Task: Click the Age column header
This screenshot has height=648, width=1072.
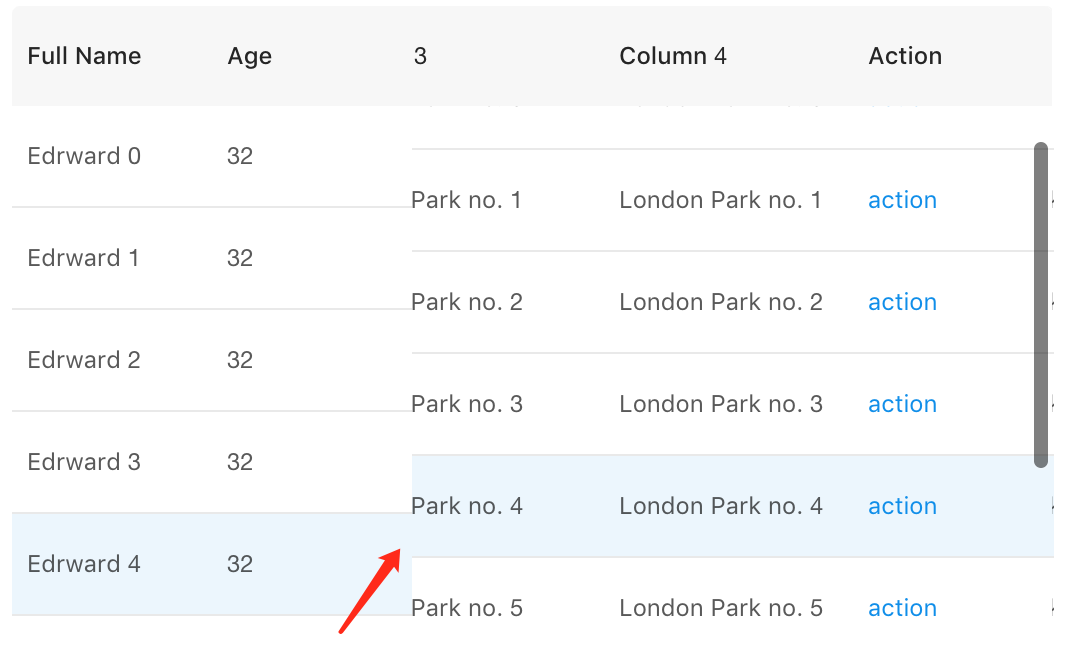Action: coord(249,56)
